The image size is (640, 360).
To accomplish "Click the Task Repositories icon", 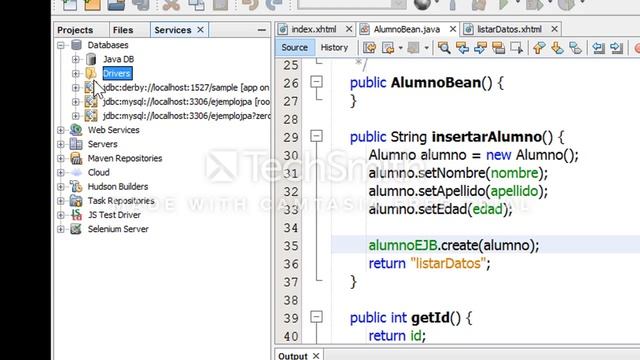I will coord(76,201).
